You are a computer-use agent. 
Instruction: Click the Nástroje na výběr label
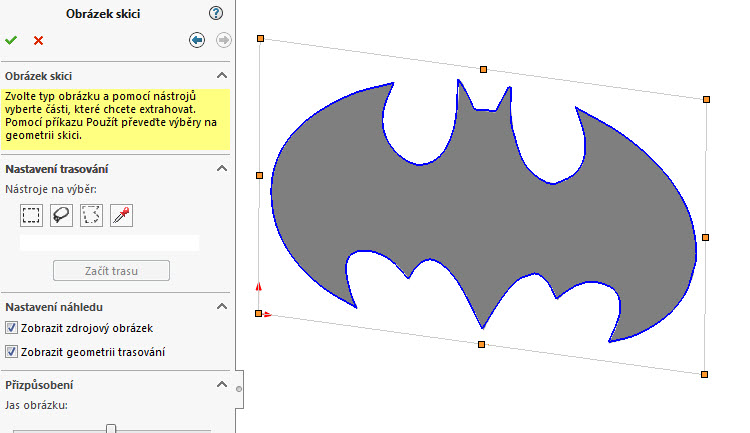pyautogui.click(x=51, y=189)
